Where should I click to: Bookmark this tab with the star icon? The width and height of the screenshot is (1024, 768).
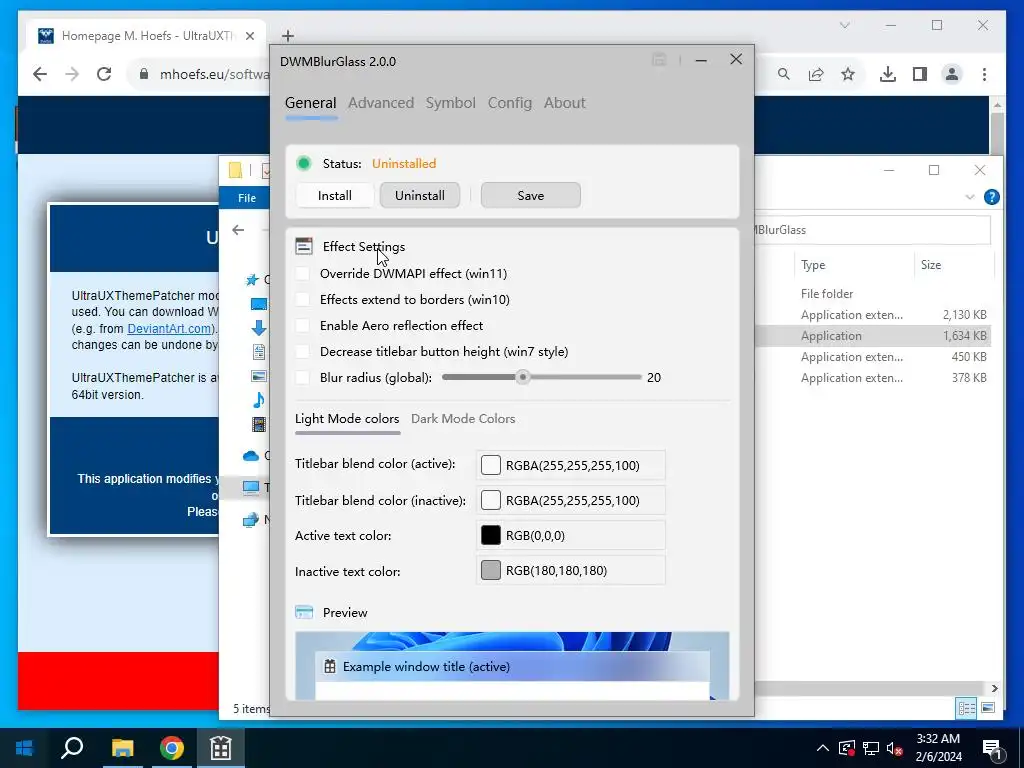point(848,74)
